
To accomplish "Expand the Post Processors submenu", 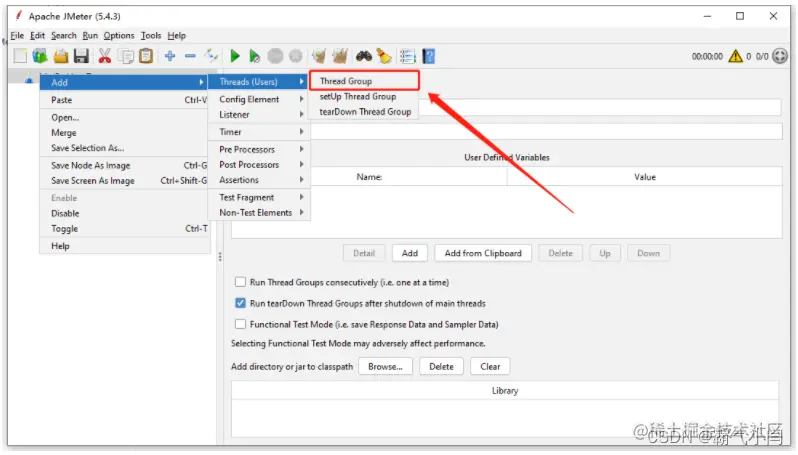I will [x=260, y=164].
